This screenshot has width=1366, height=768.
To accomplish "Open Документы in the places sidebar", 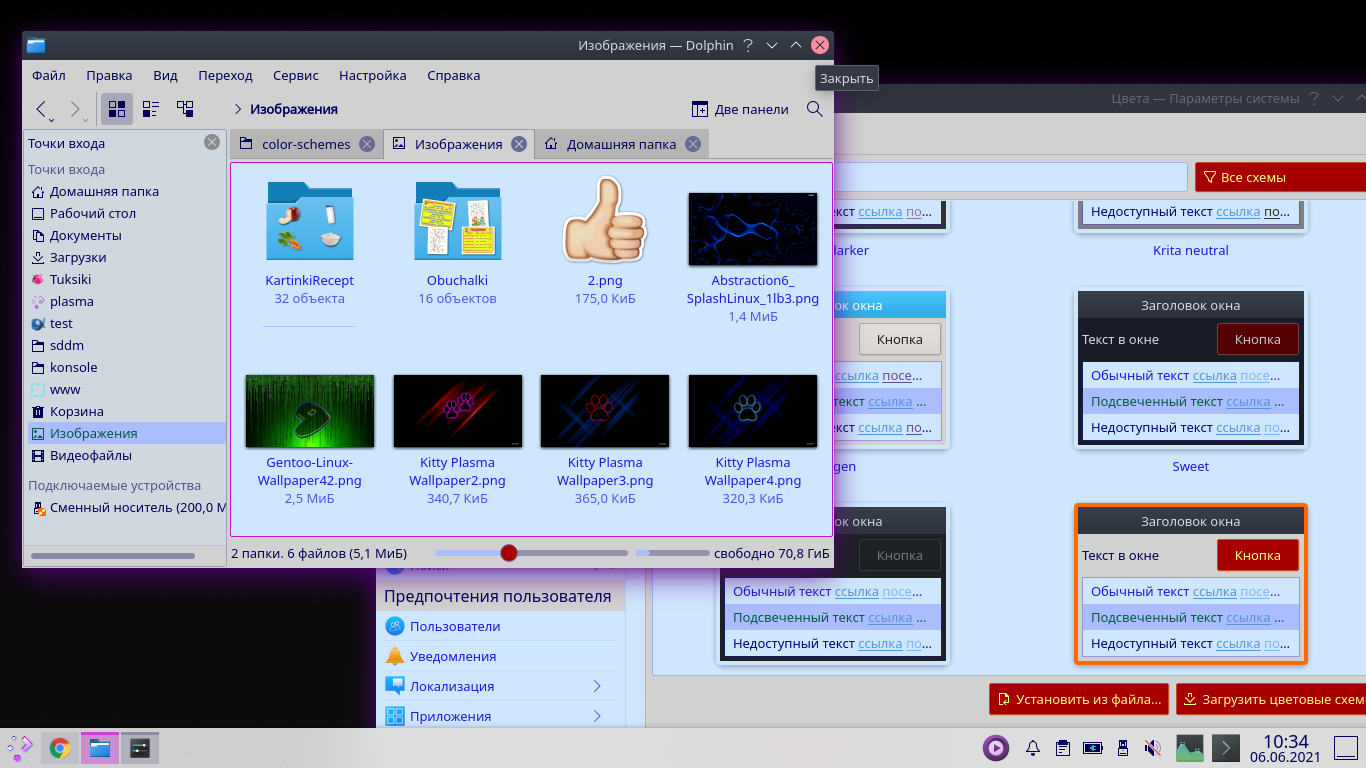I will point(125,235).
